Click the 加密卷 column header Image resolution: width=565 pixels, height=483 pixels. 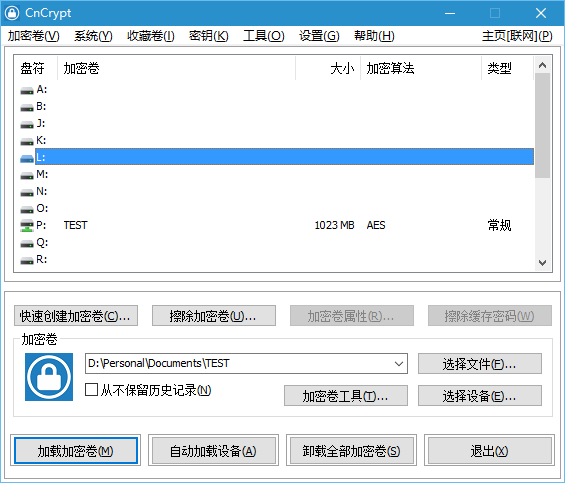176,68
